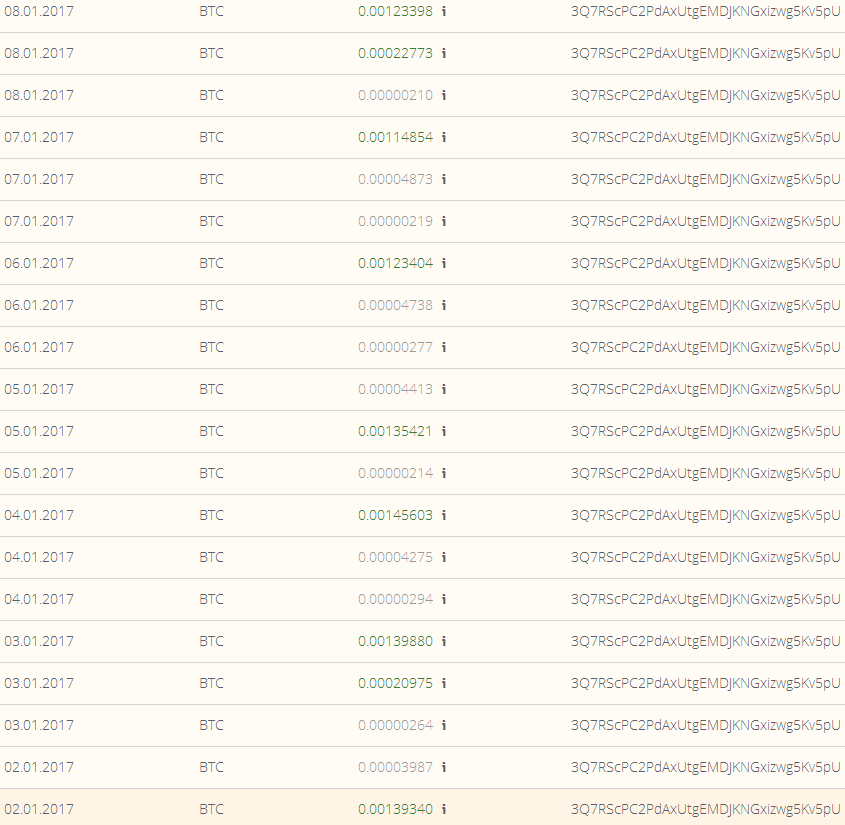
Task: Show info icon for amount 0.00000277
Action: [x=444, y=348]
